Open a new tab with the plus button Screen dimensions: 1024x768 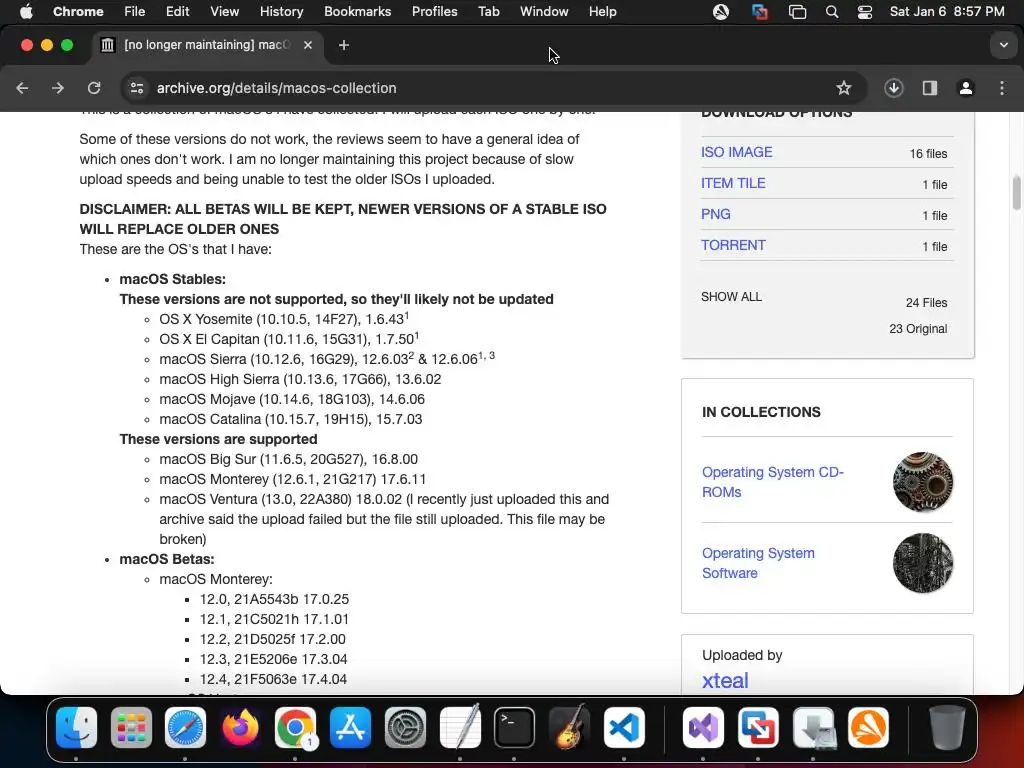point(344,45)
